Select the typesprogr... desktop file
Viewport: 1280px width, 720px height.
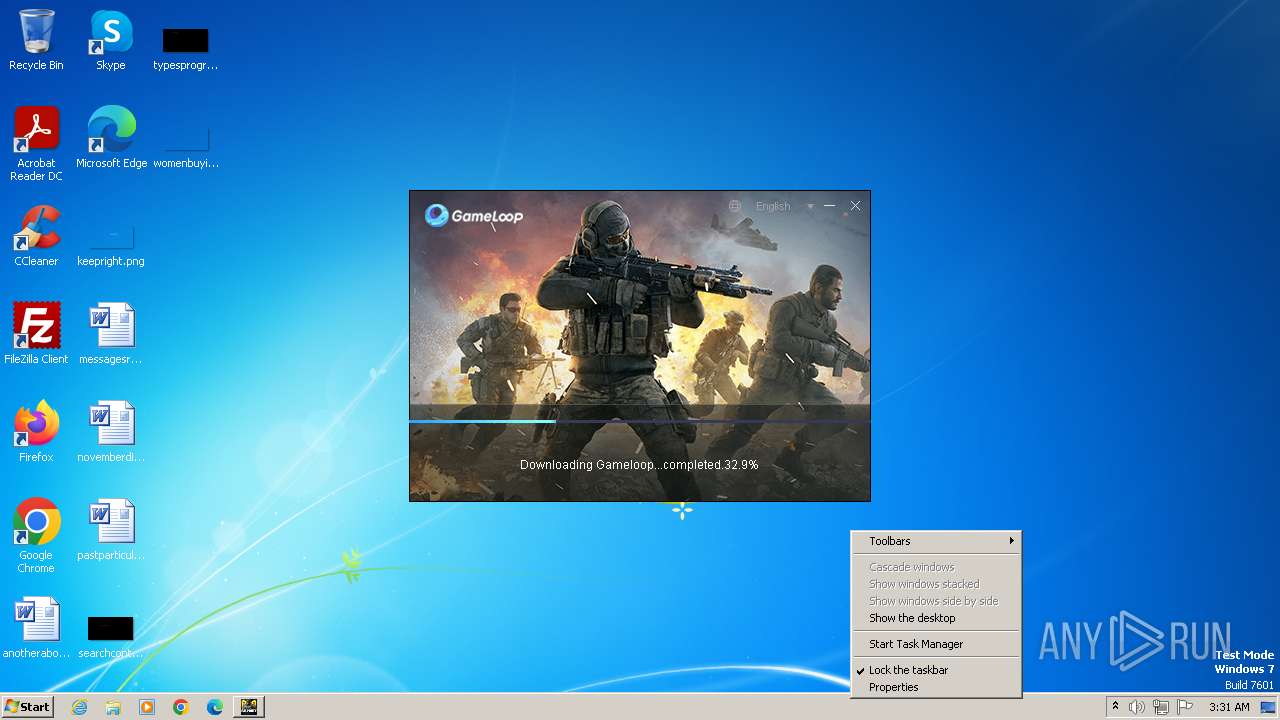pos(185,48)
